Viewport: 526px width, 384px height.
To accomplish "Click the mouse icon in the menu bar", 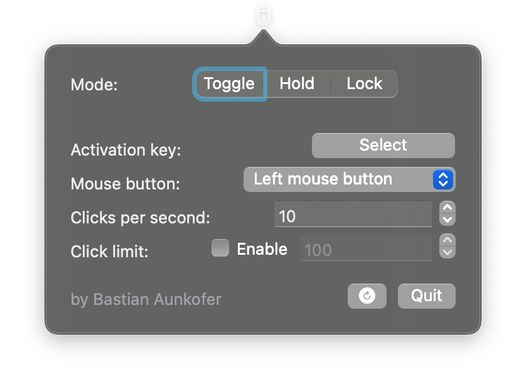I will click(264, 15).
